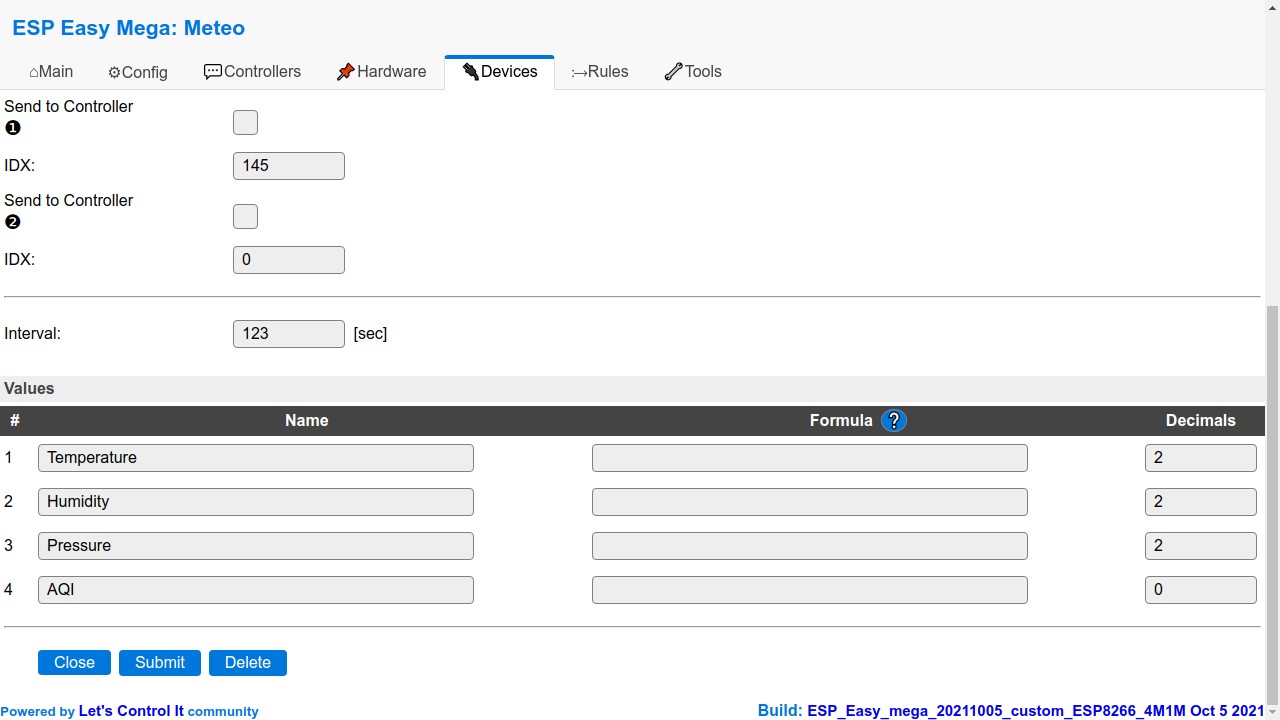This screenshot has width=1280, height=720.
Task: Open the Hardware tab
Action: tap(381, 72)
